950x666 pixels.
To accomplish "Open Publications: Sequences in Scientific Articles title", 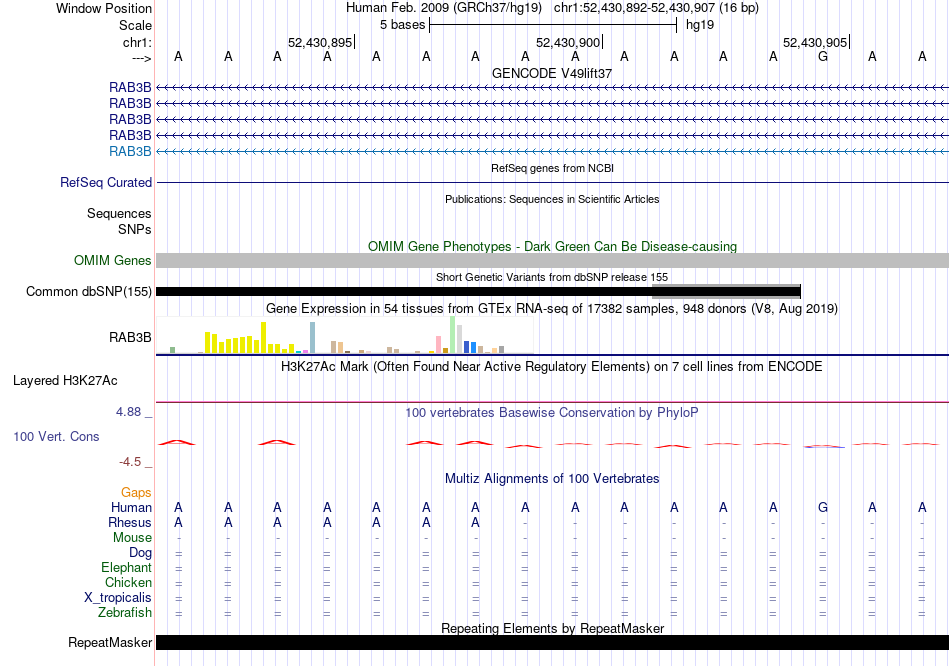I will (552, 199).
